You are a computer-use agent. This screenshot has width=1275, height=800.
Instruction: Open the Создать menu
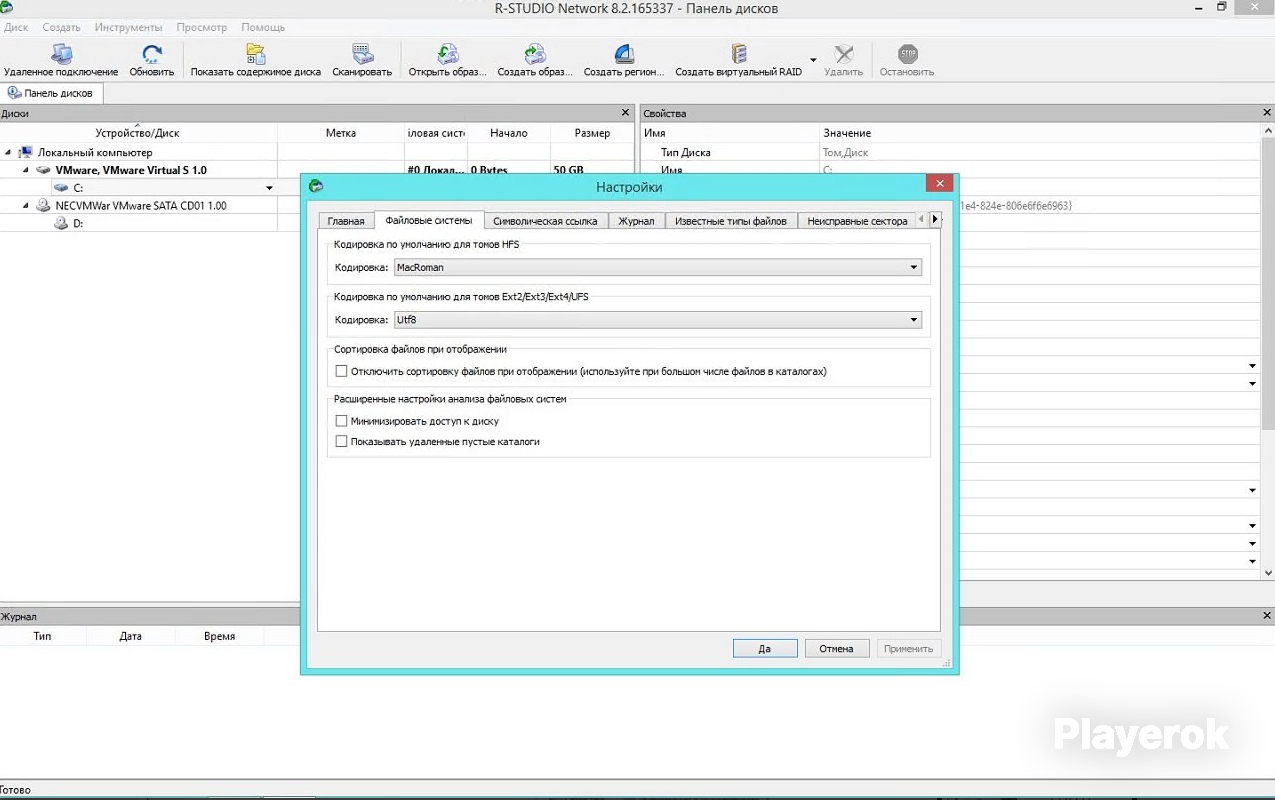[x=62, y=27]
